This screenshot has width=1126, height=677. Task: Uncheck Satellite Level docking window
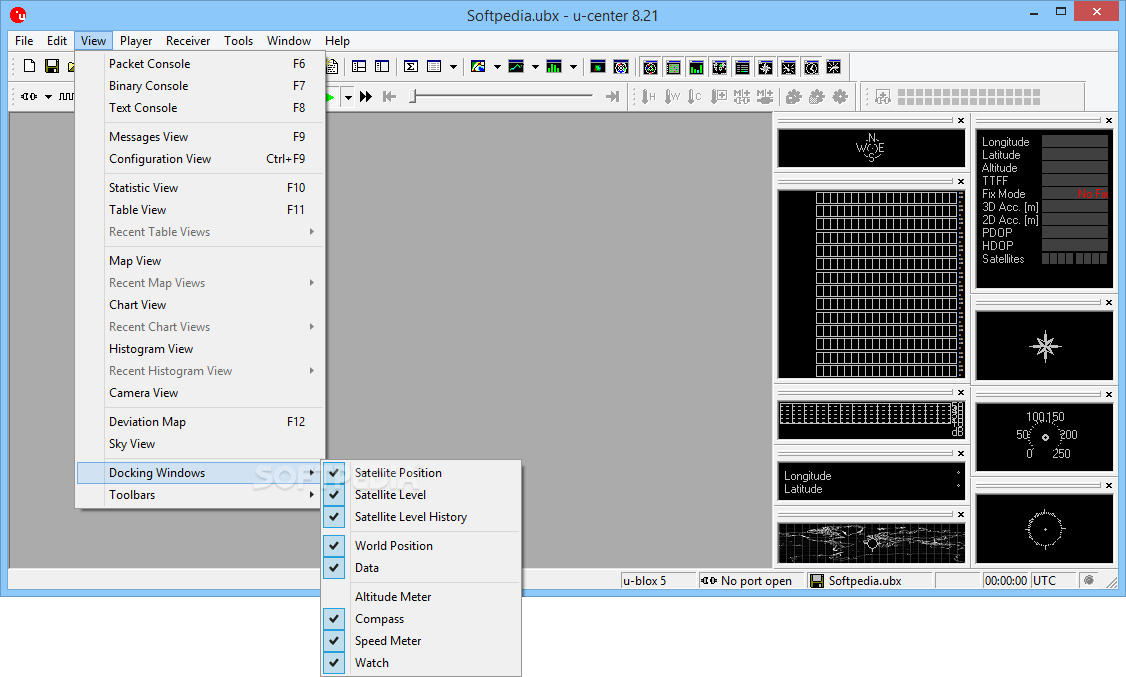[x=421, y=495]
